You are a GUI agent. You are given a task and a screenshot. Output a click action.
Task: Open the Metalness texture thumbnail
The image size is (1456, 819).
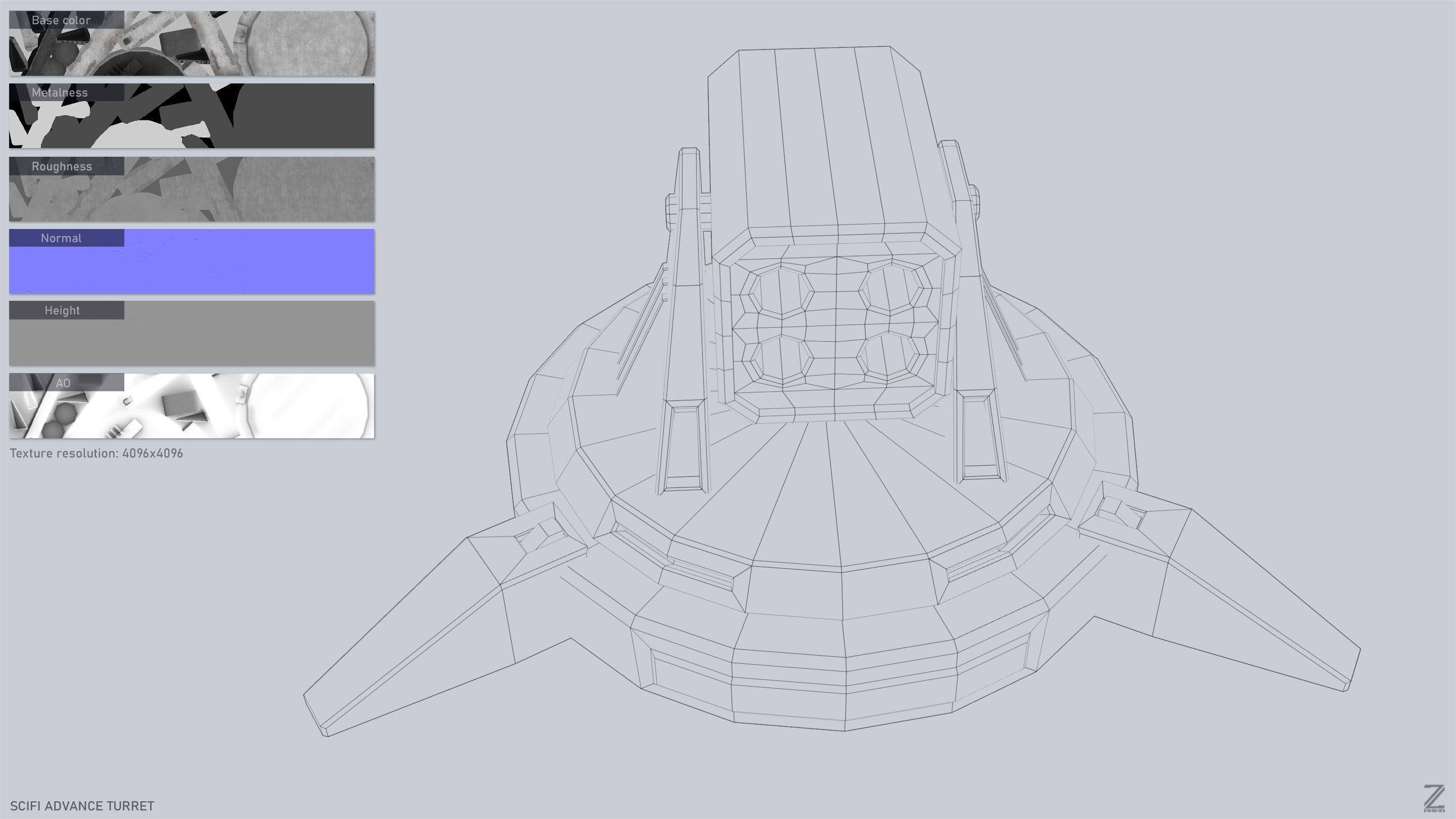192,116
